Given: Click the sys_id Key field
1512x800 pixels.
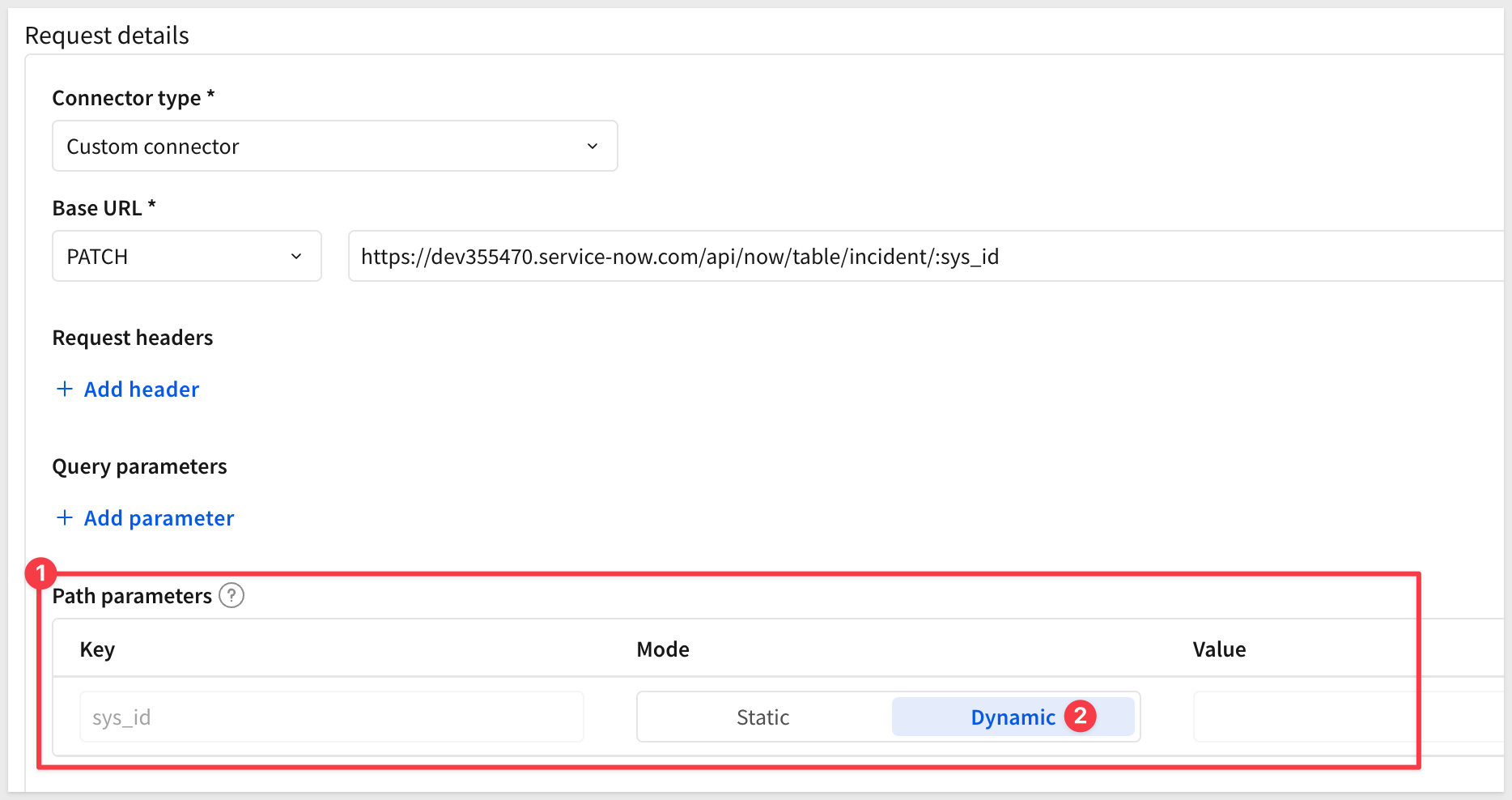Looking at the screenshot, I should (331, 717).
